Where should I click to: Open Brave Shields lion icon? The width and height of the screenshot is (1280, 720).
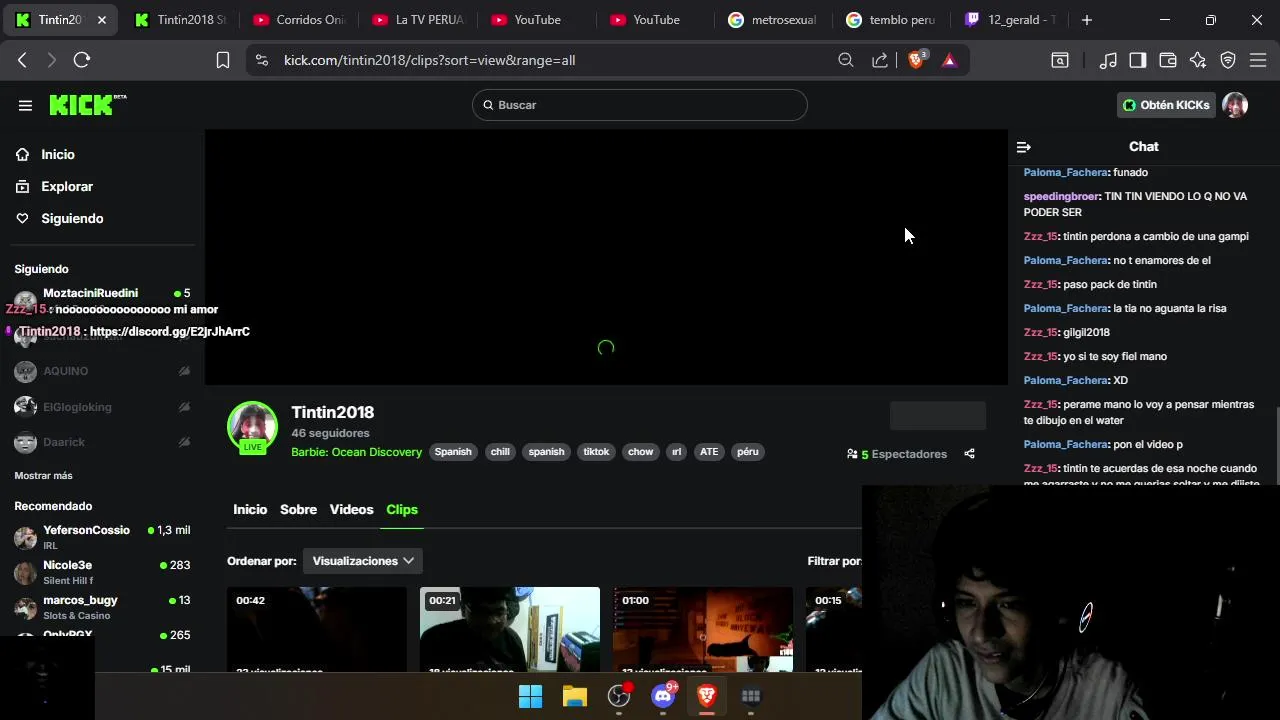pyautogui.click(x=916, y=60)
